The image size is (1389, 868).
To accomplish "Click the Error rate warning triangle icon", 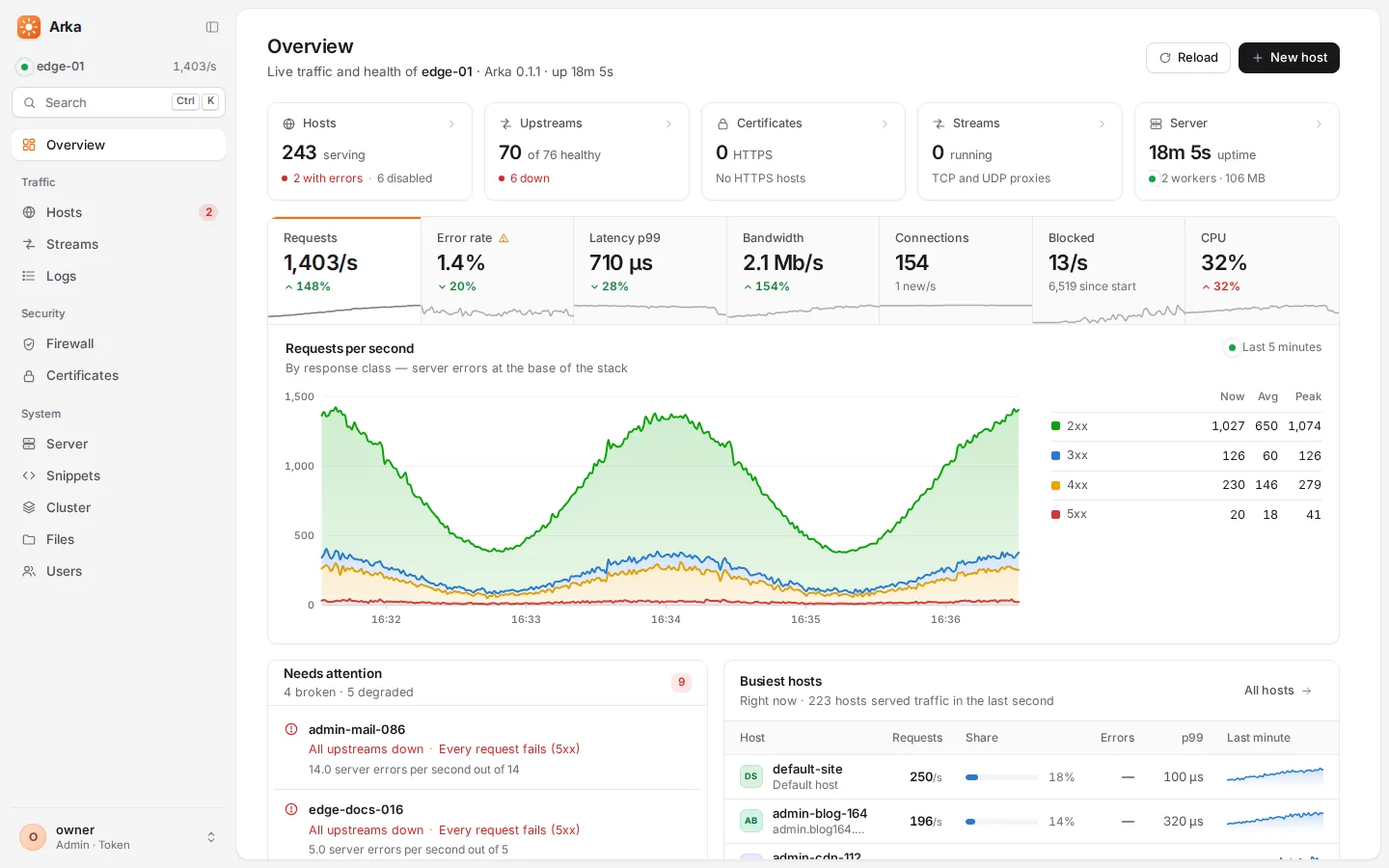I will pos(504,238).
